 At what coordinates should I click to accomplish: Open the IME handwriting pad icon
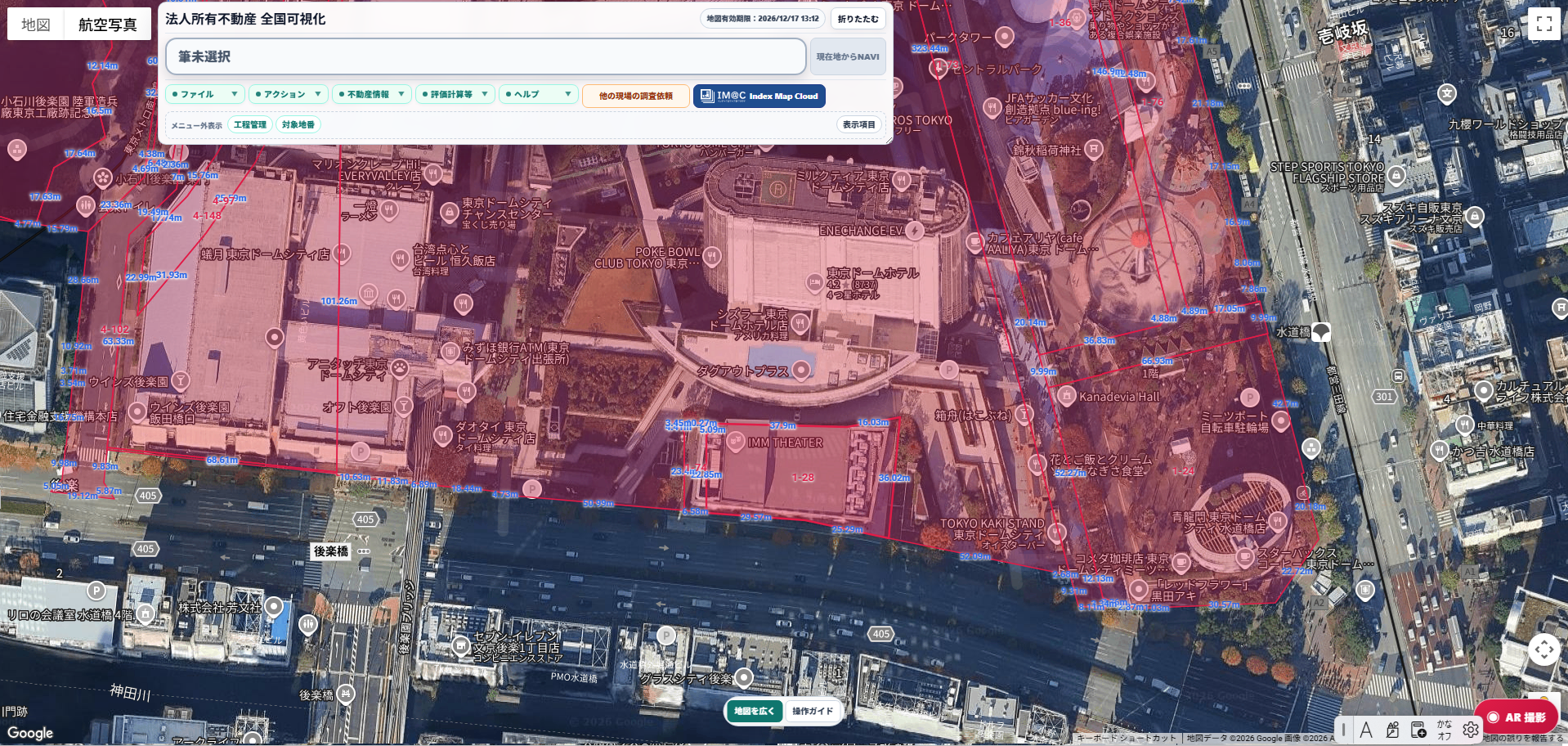coord(1392,730)
